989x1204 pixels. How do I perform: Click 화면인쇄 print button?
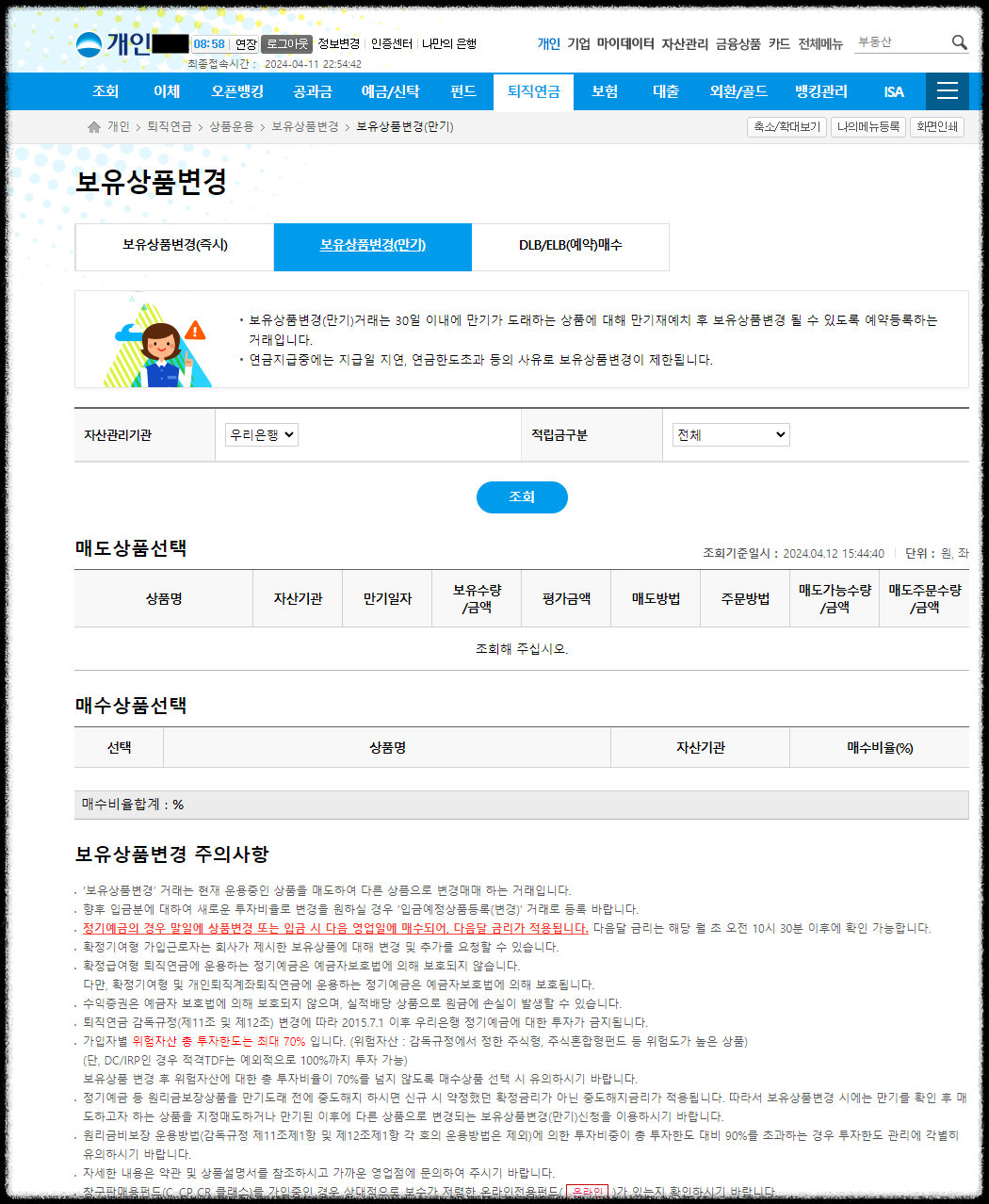pos(937,126)
